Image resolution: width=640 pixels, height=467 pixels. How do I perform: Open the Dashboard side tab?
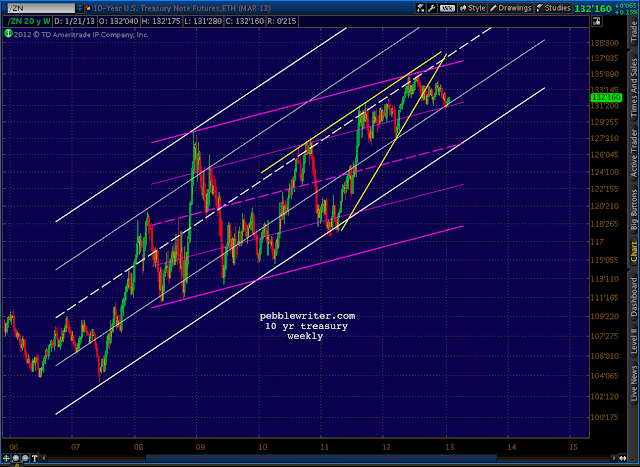[634, 297]
